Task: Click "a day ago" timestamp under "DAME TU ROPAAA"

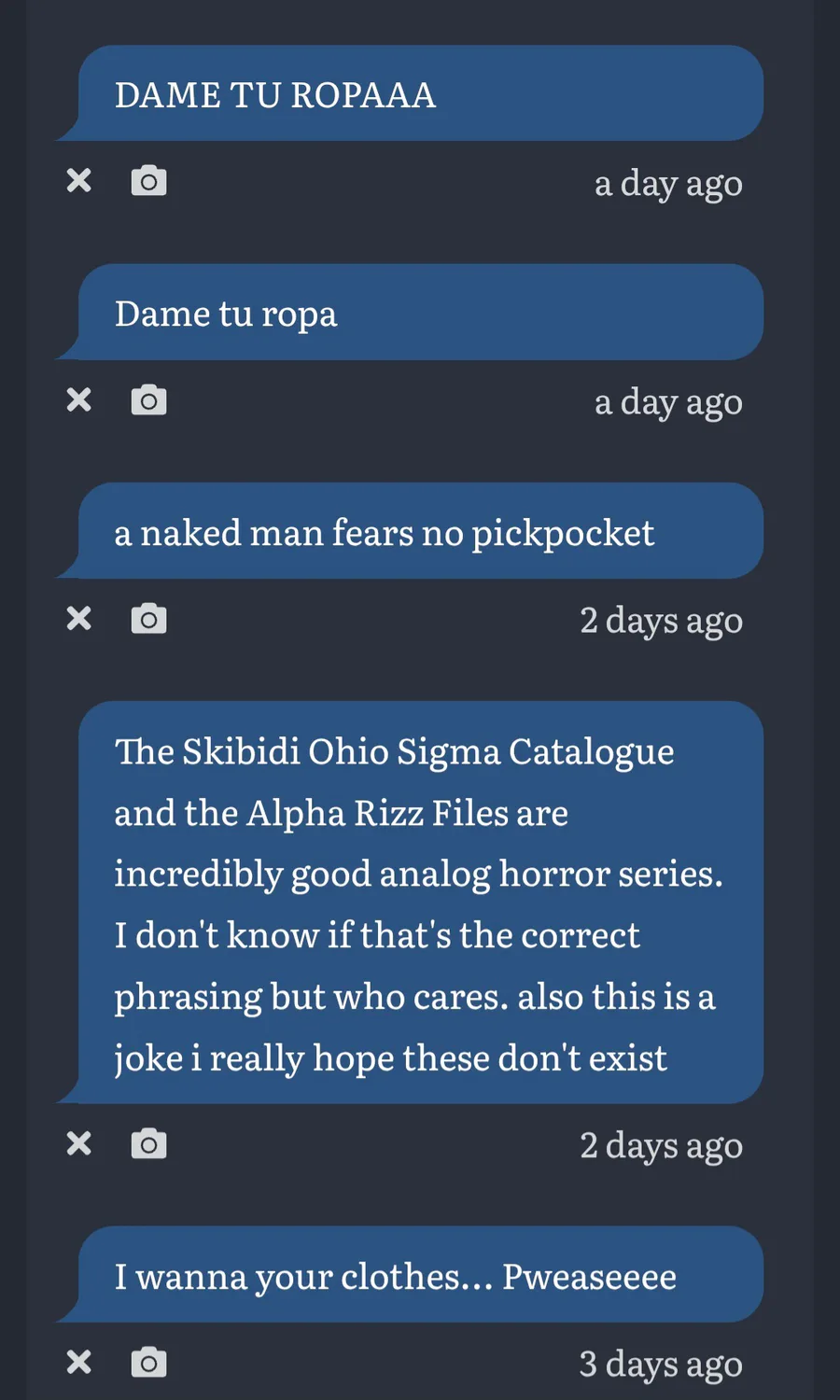Action: coord(668,184)
